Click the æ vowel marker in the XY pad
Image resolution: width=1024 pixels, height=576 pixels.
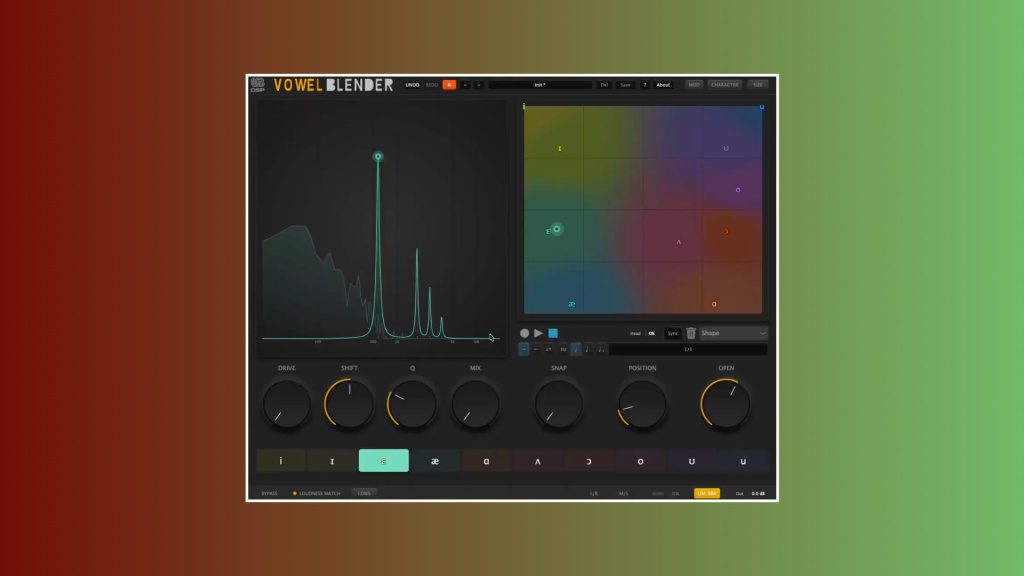pos(571,304)
